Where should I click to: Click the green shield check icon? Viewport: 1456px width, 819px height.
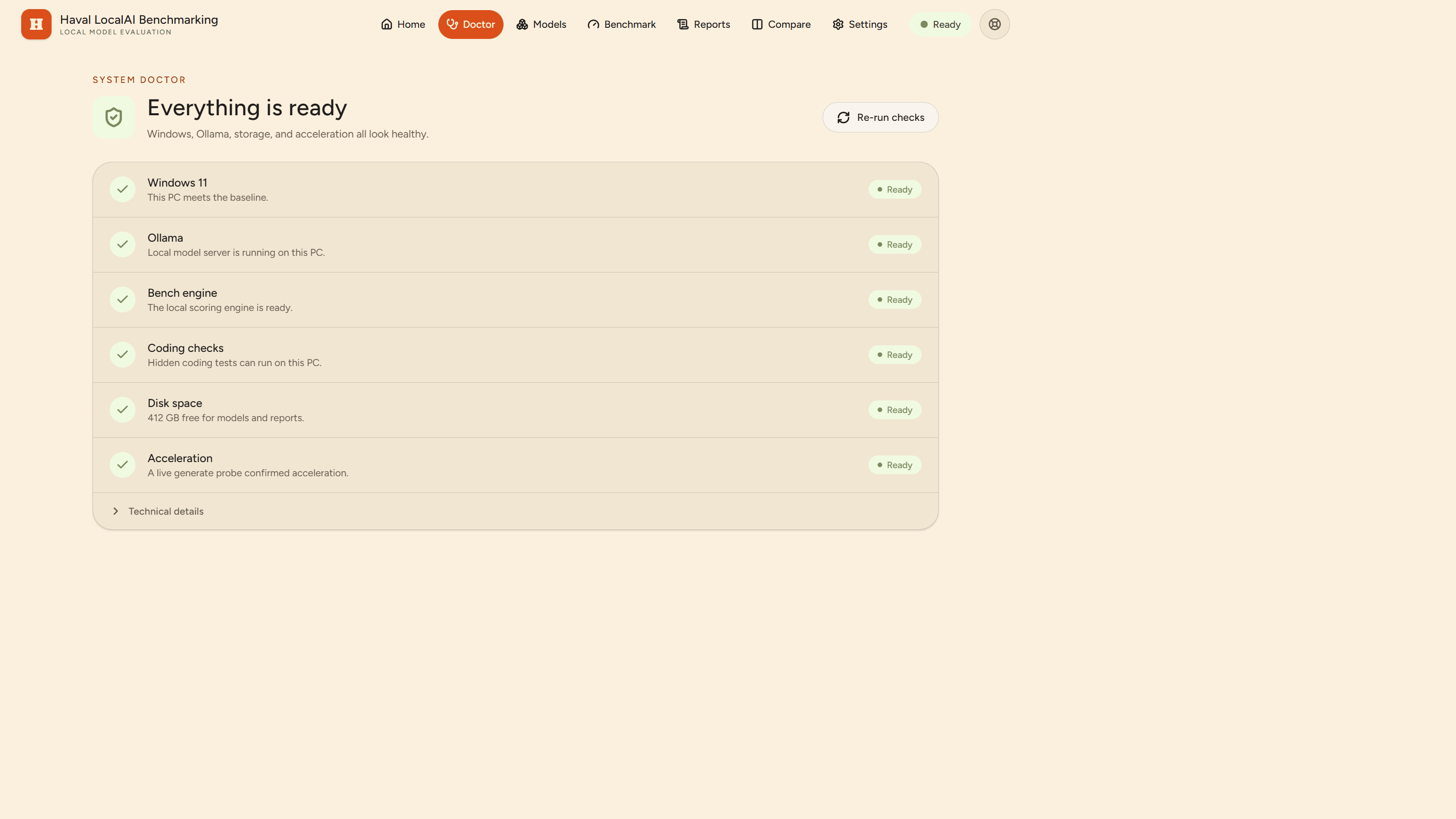tap(114, 117)
